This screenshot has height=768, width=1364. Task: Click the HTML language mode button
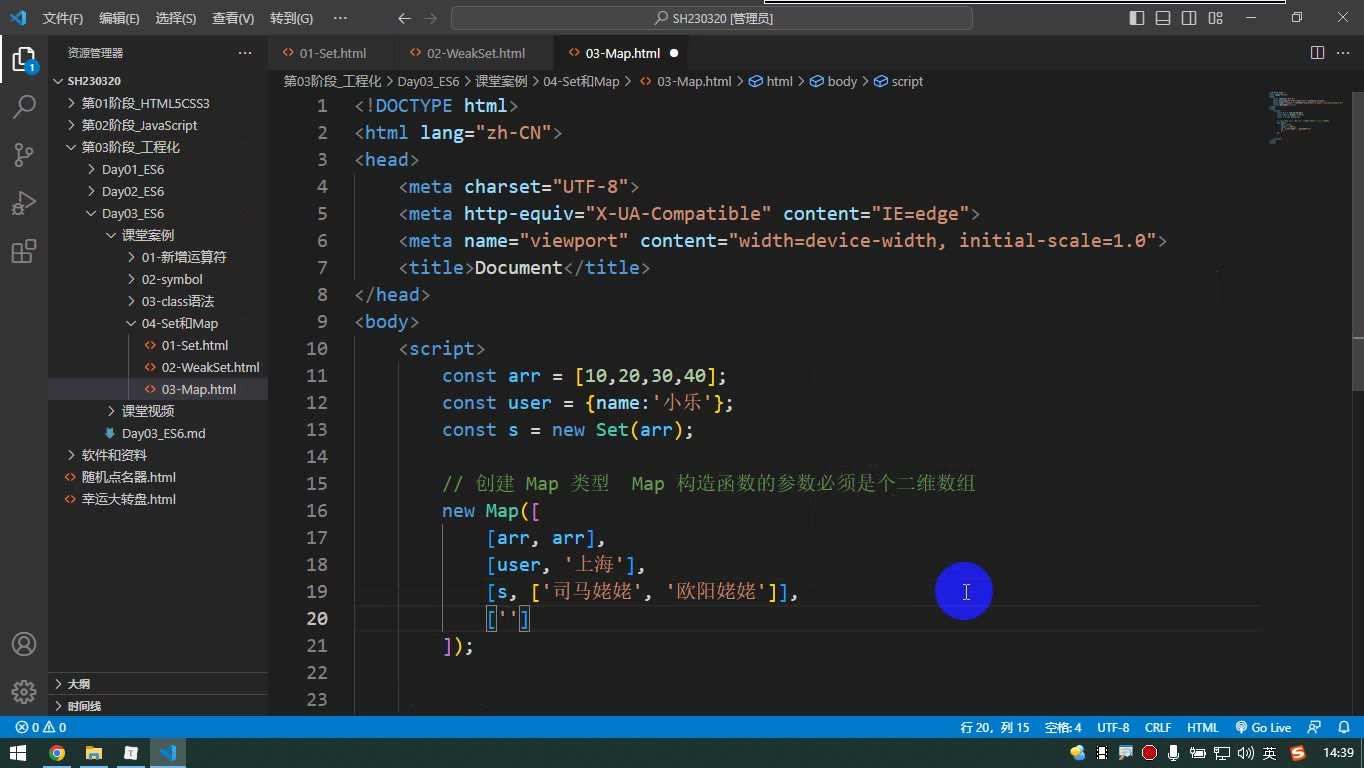[x=1203, y=728]
